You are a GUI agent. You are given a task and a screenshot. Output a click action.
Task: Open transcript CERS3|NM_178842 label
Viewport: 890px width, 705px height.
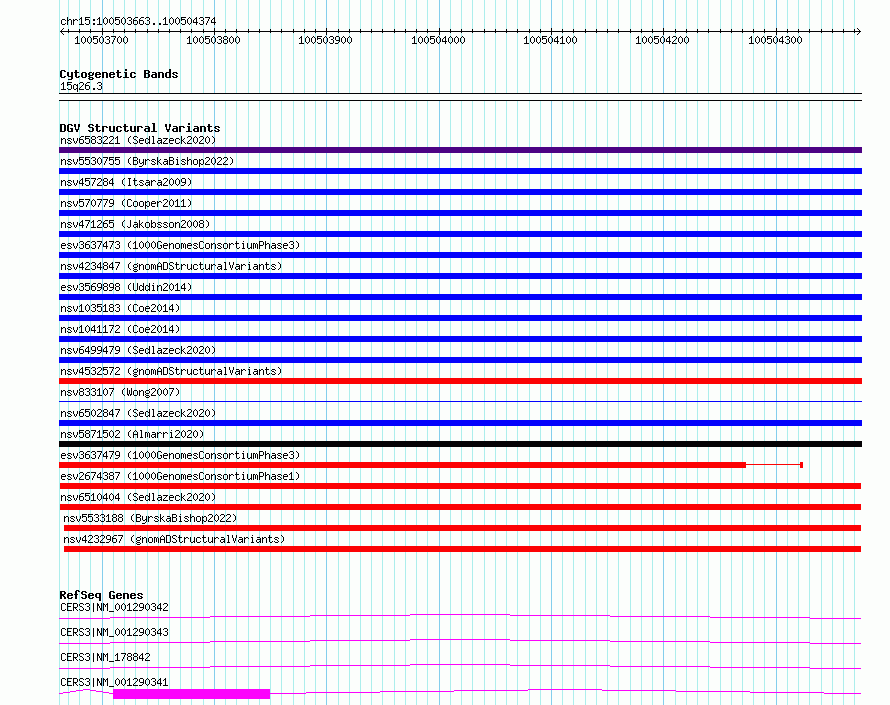click(x=105, y=657)
